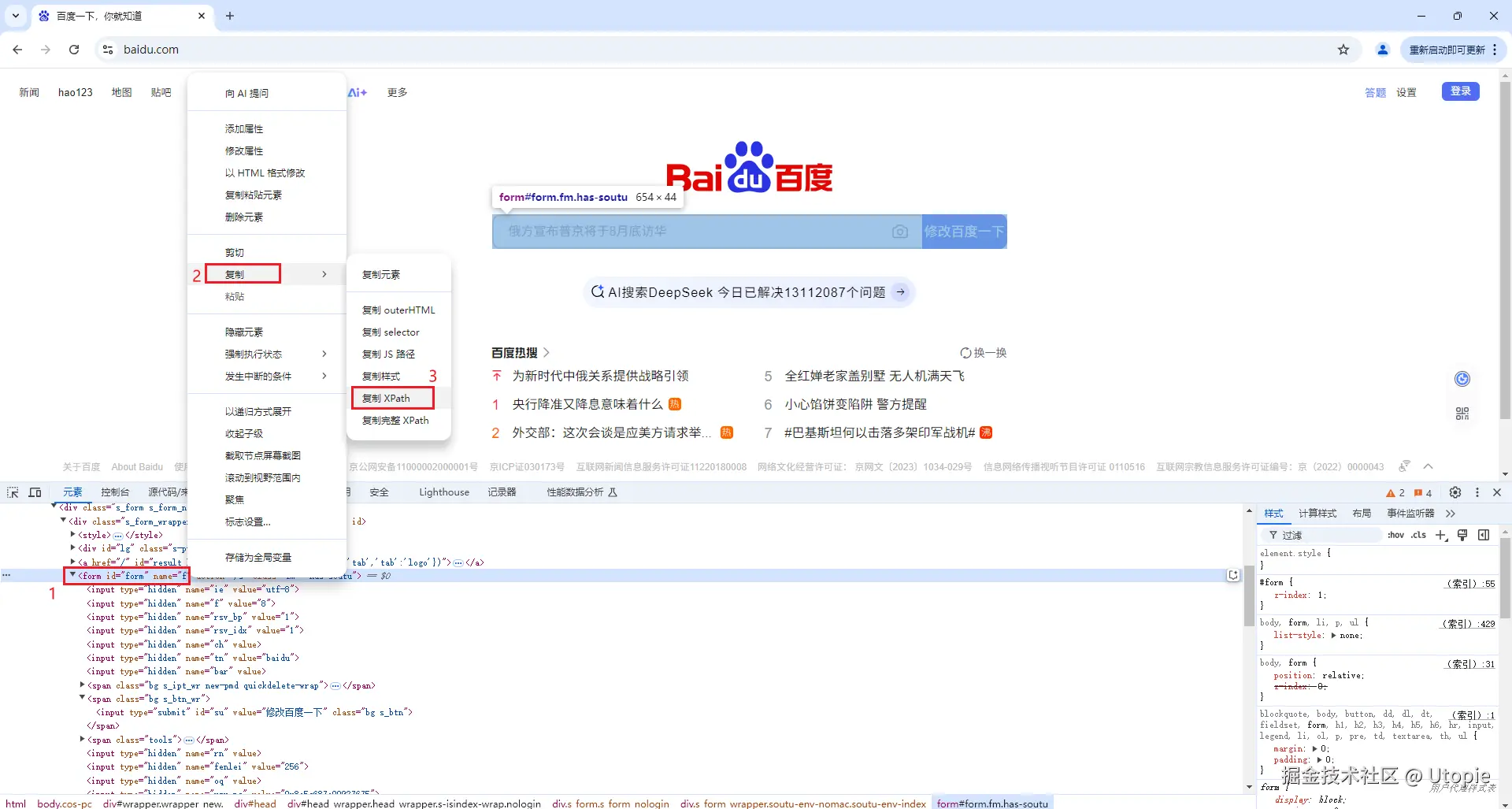Screen dimensions: 1512x809
Task: Click the blue 登录 button
Action: click(x=1461, y=91)
